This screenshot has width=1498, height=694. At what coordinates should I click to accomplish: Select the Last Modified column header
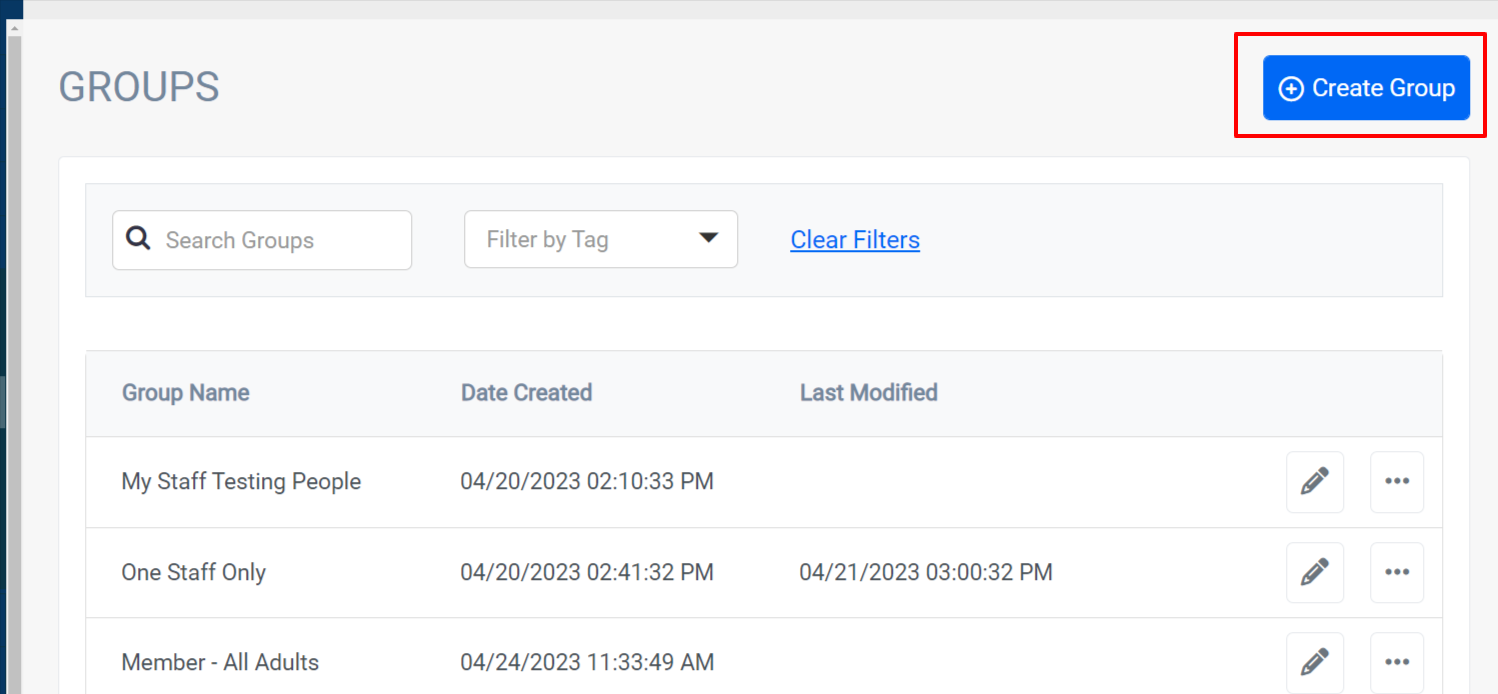click(868, 392)
